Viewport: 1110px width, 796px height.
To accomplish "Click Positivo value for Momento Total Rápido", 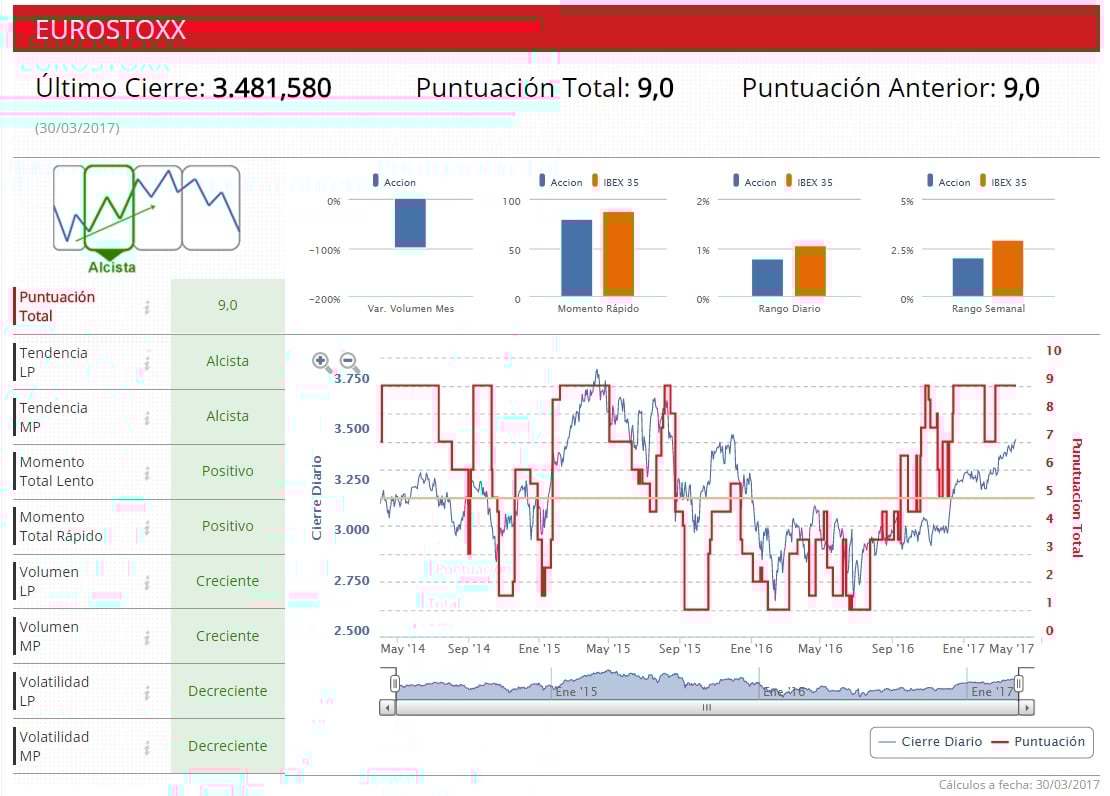I will point(227,526).
